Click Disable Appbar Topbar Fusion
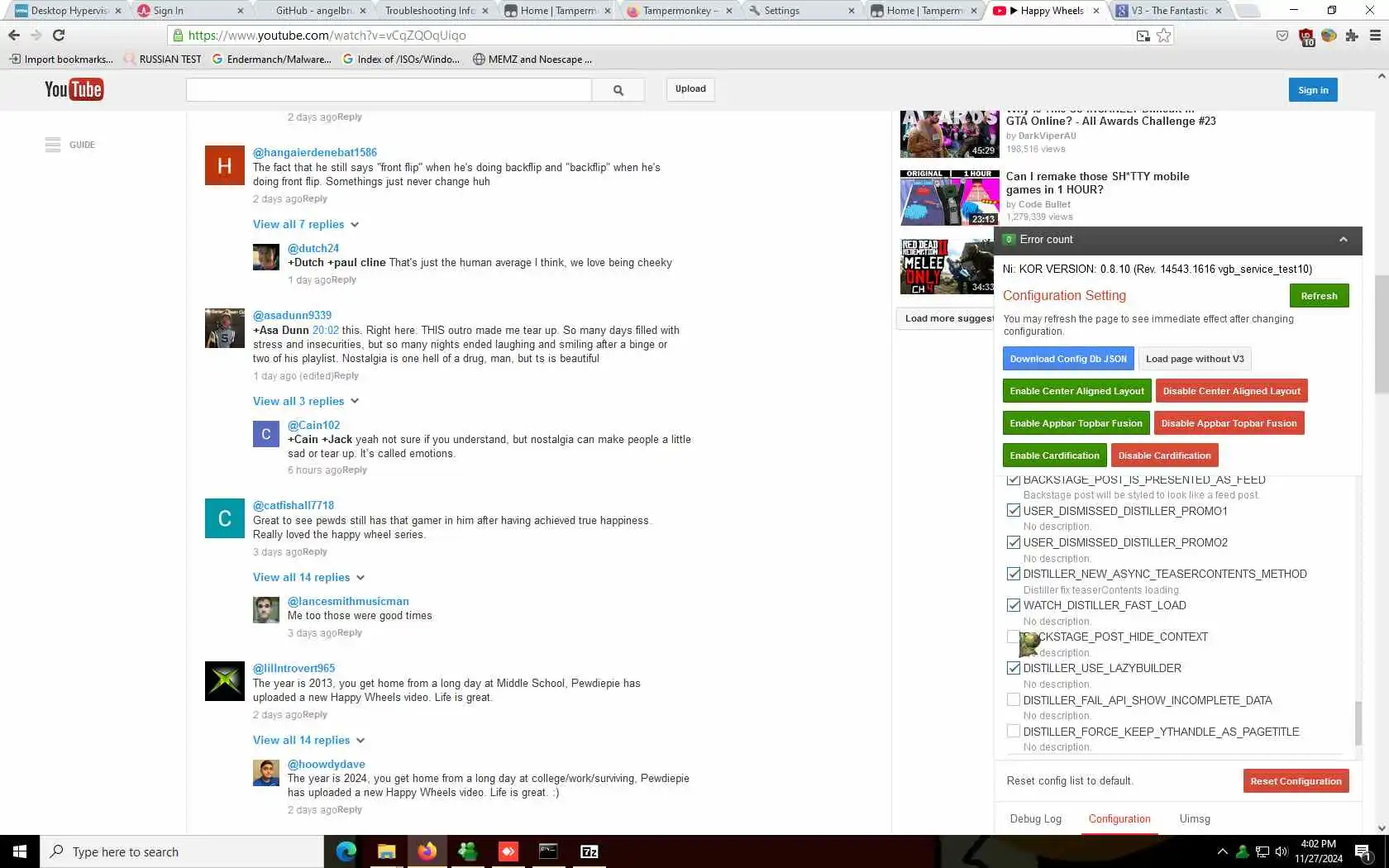The width and height of the screenshot is (1389, 868). [1229, 423]
